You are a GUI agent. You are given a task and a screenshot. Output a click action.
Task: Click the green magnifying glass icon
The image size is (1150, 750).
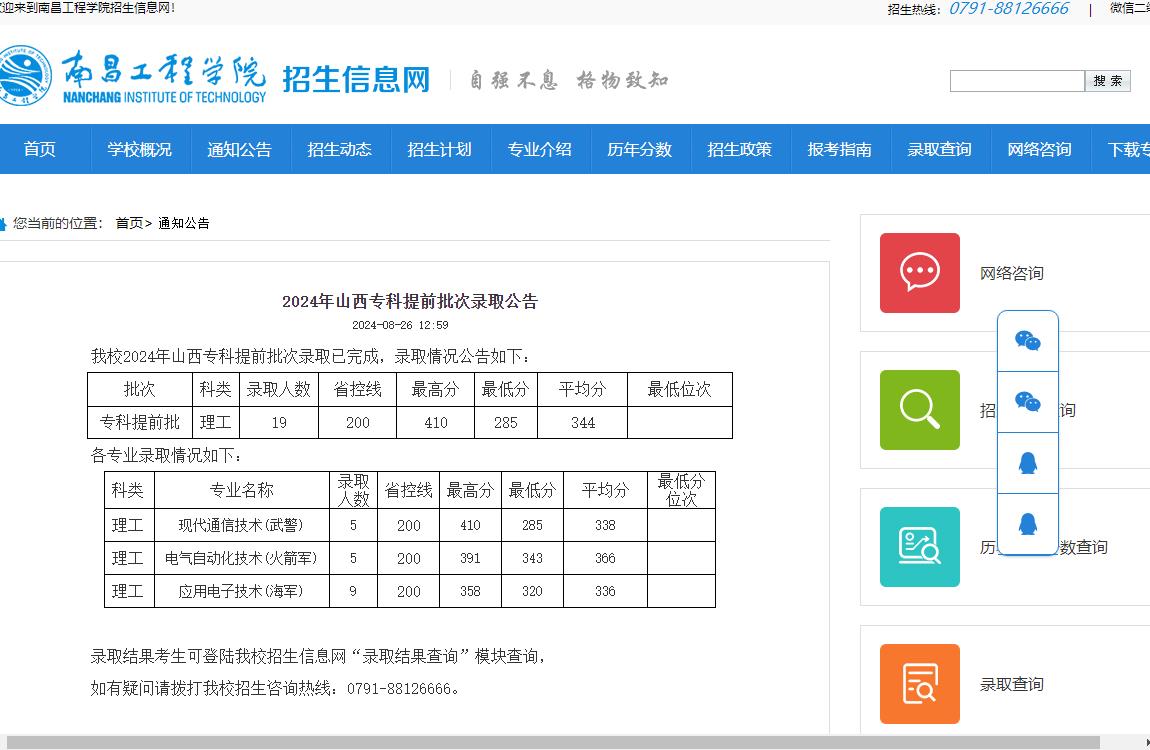tap(919, 410)
